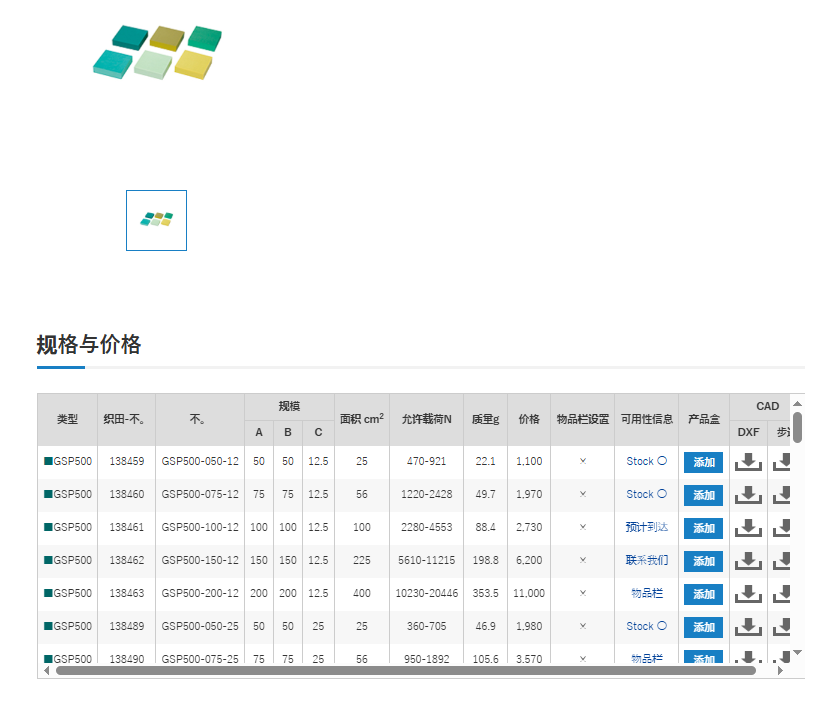This screenshot has height=717, width=837.
Task: Open 预计到达 link for GSP500-100-12
Action: [x=646, y=527]
